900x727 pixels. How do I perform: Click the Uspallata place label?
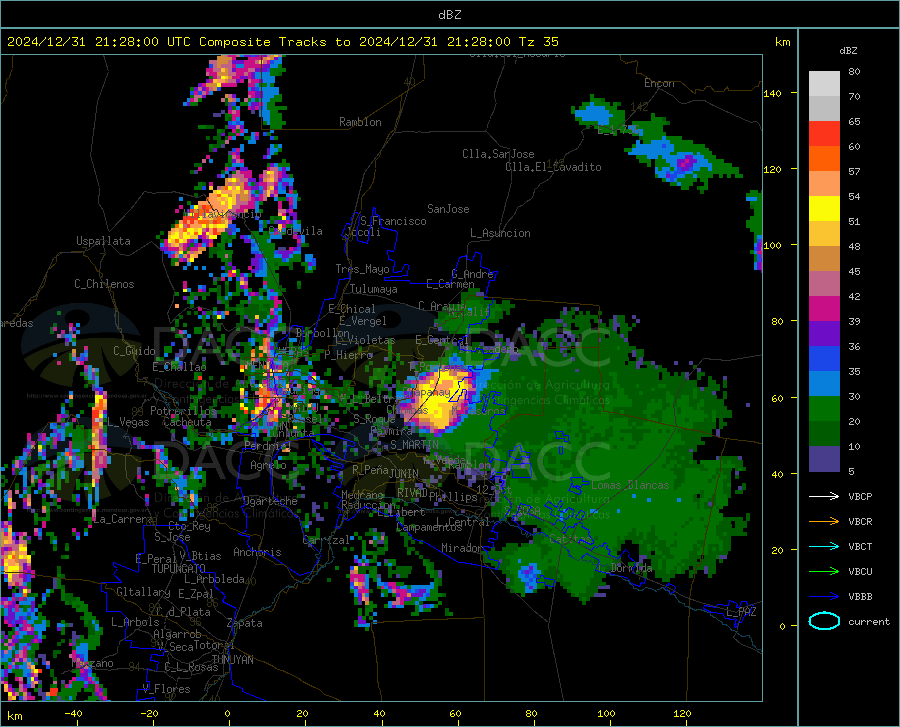tap(103, 241)
